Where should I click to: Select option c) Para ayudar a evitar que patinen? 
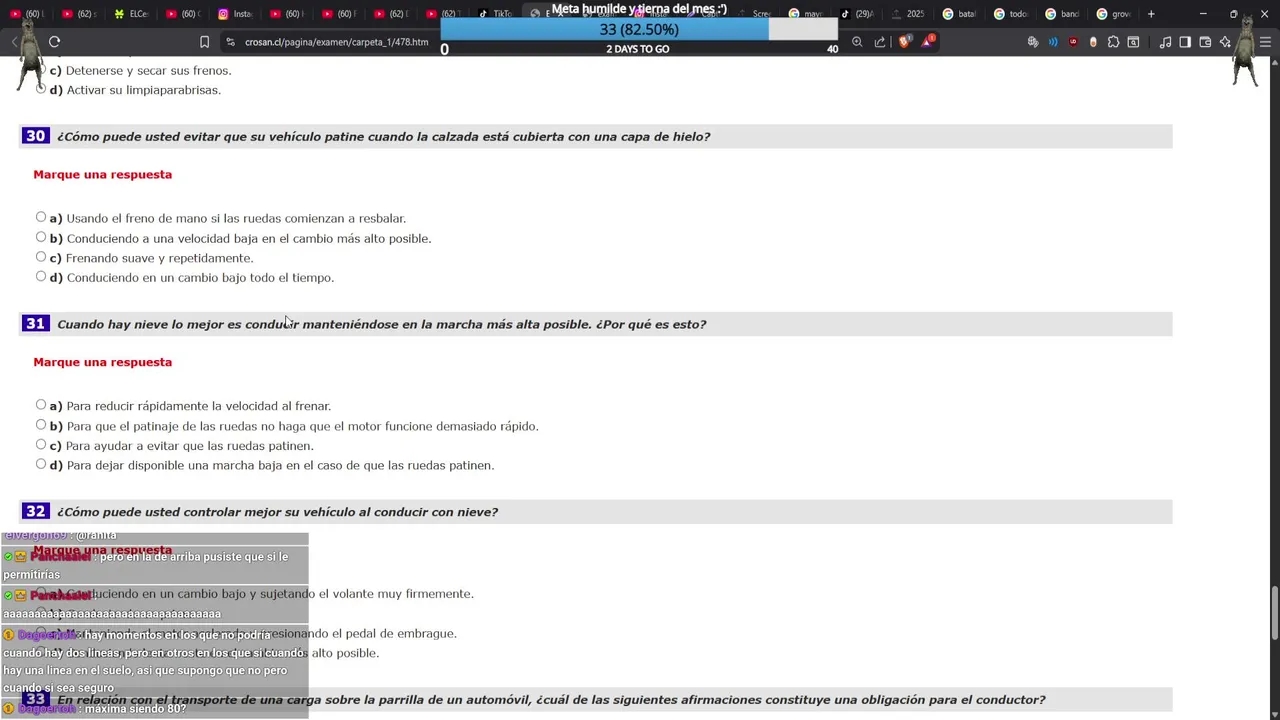point(41,444)
